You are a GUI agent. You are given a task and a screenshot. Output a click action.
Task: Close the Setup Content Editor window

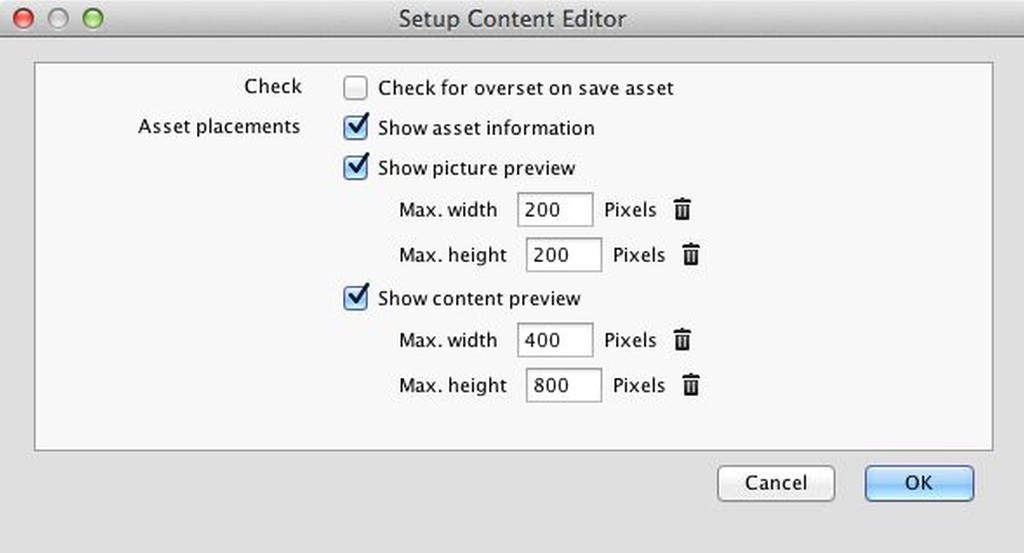point(23,18)
